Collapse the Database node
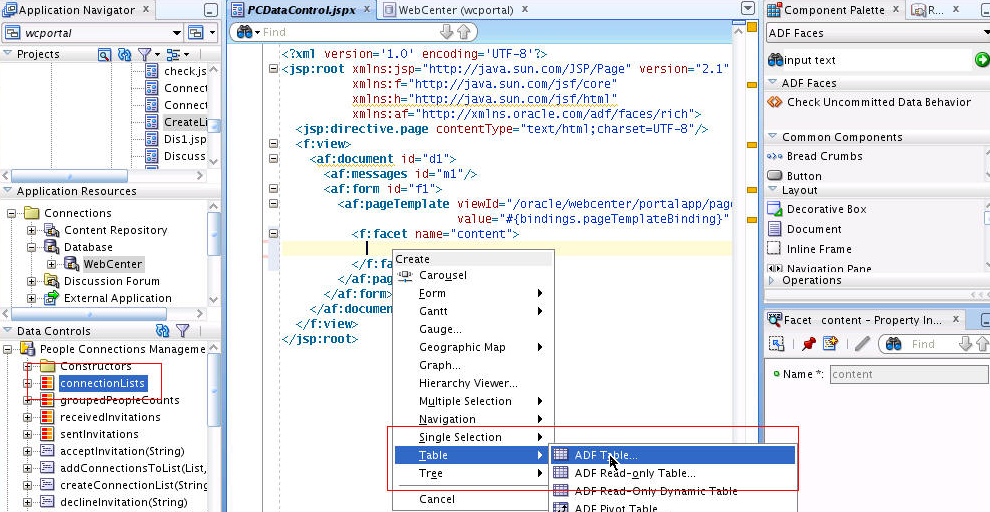The height and width of the screenshot is (512, 990). coord(32,247)
